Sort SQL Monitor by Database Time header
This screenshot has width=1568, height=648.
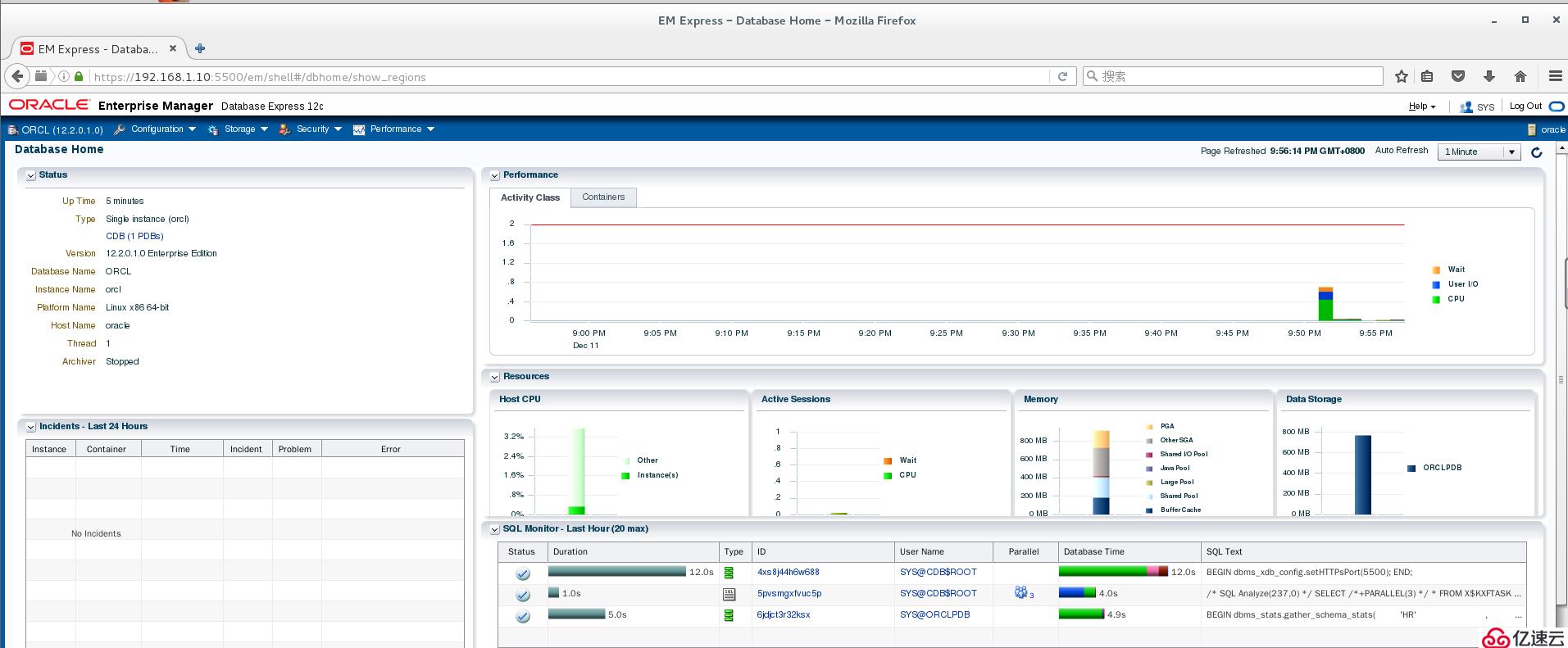(1128, 551)
